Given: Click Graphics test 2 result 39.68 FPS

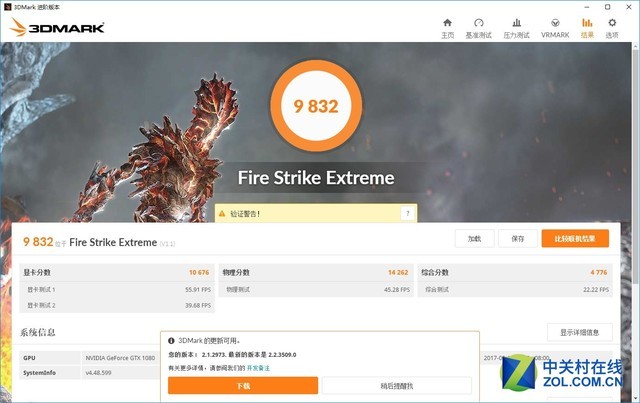Looking at the screenshot, I should click(198, 305).
